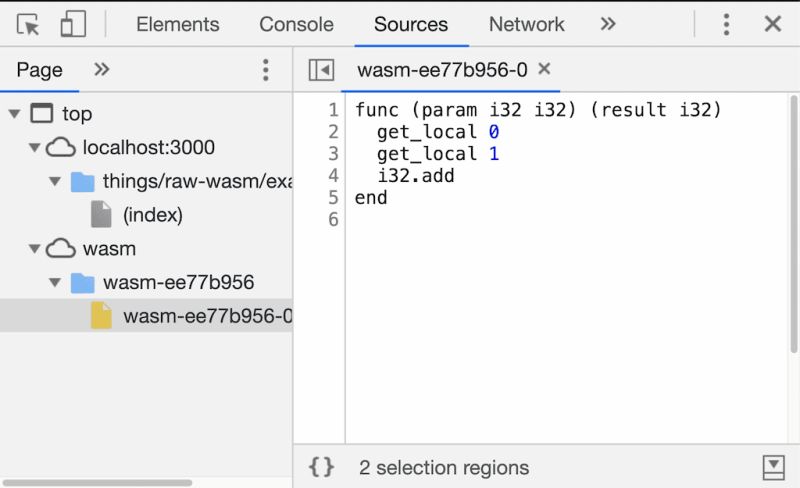Screen dimensions: 800x488
Task: Collapse the top frame tree arrow
Action: [x=14, y=114]
